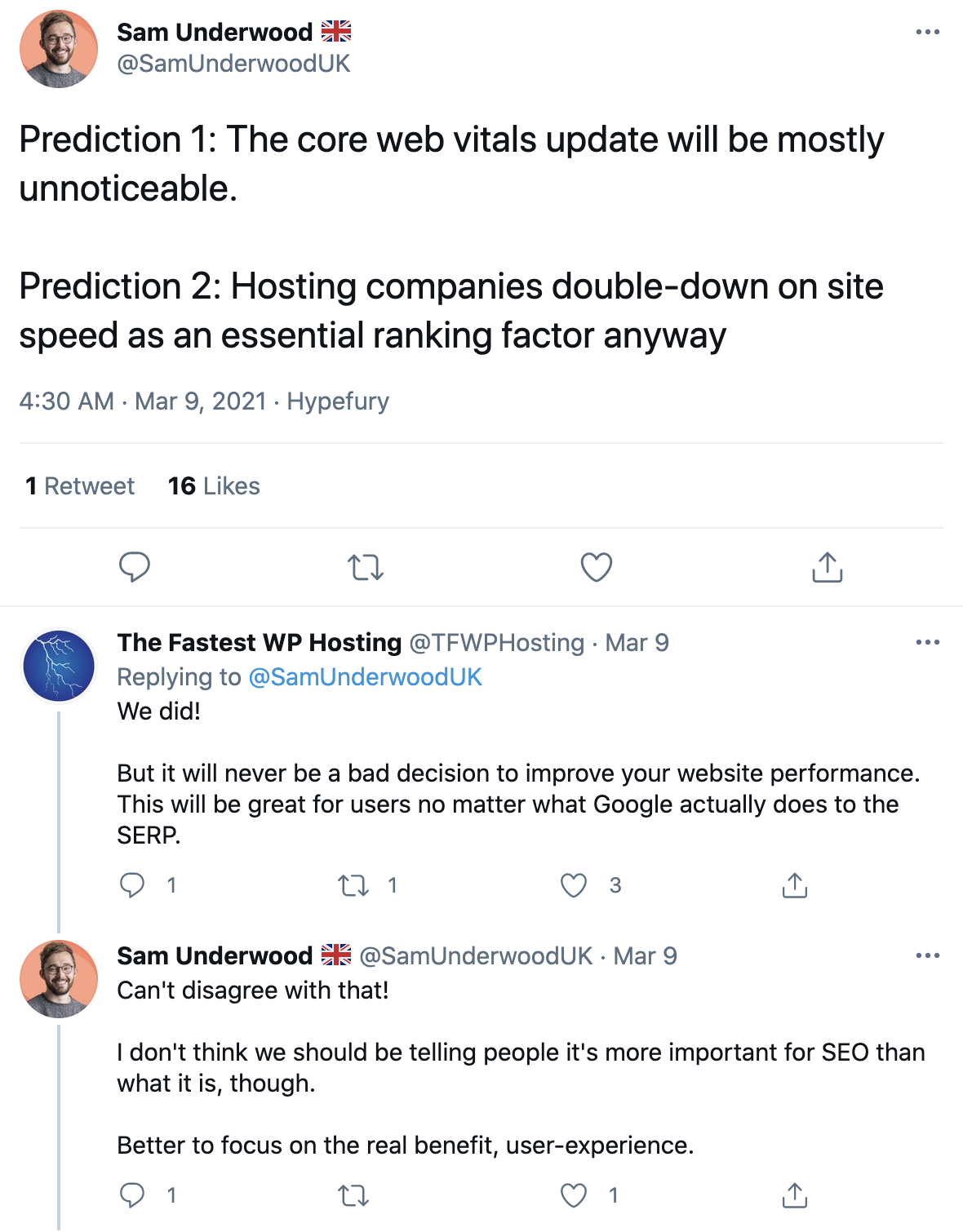963x1232 pixels.
Task: Share the main prediction tweet
Action: (x=827, y=567)
